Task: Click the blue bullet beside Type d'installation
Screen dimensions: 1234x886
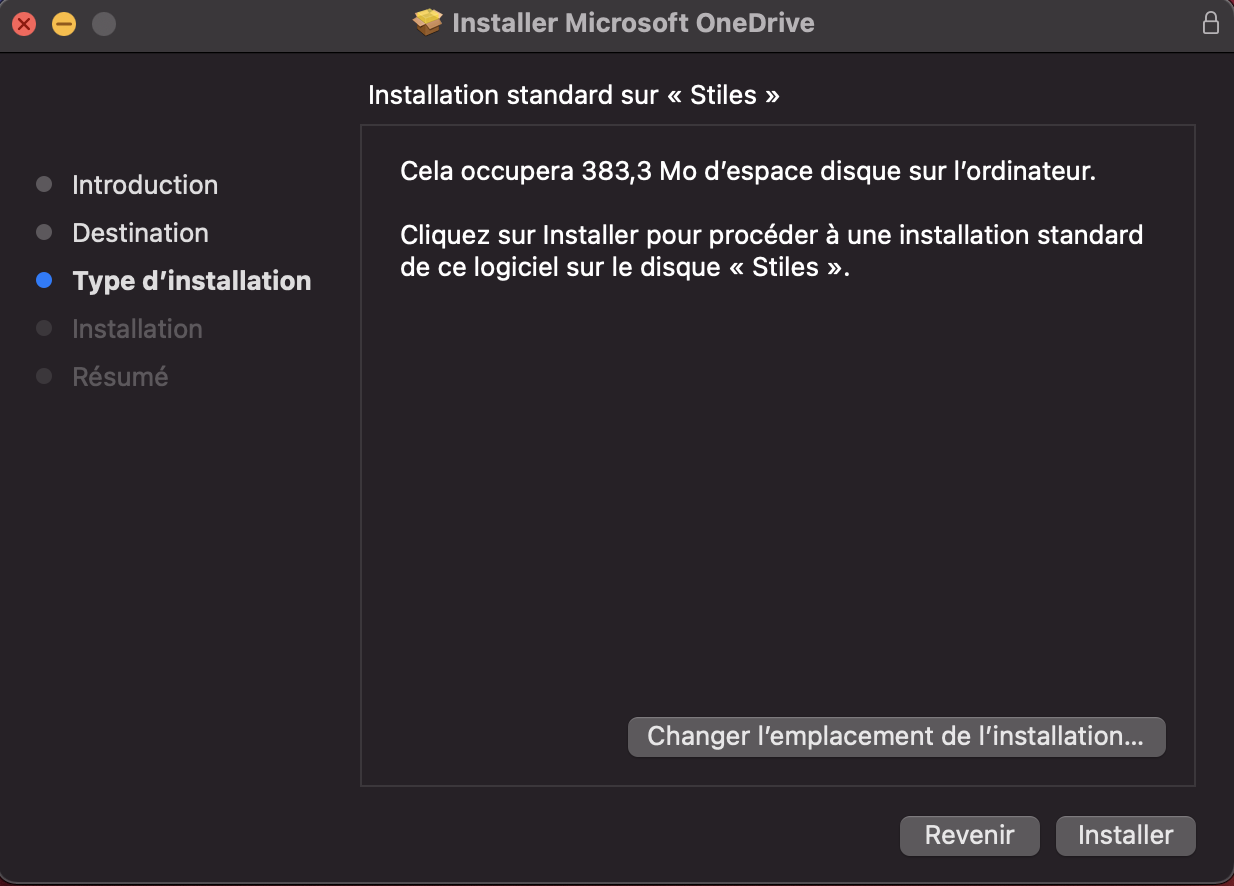Action: tap(44, 281)
